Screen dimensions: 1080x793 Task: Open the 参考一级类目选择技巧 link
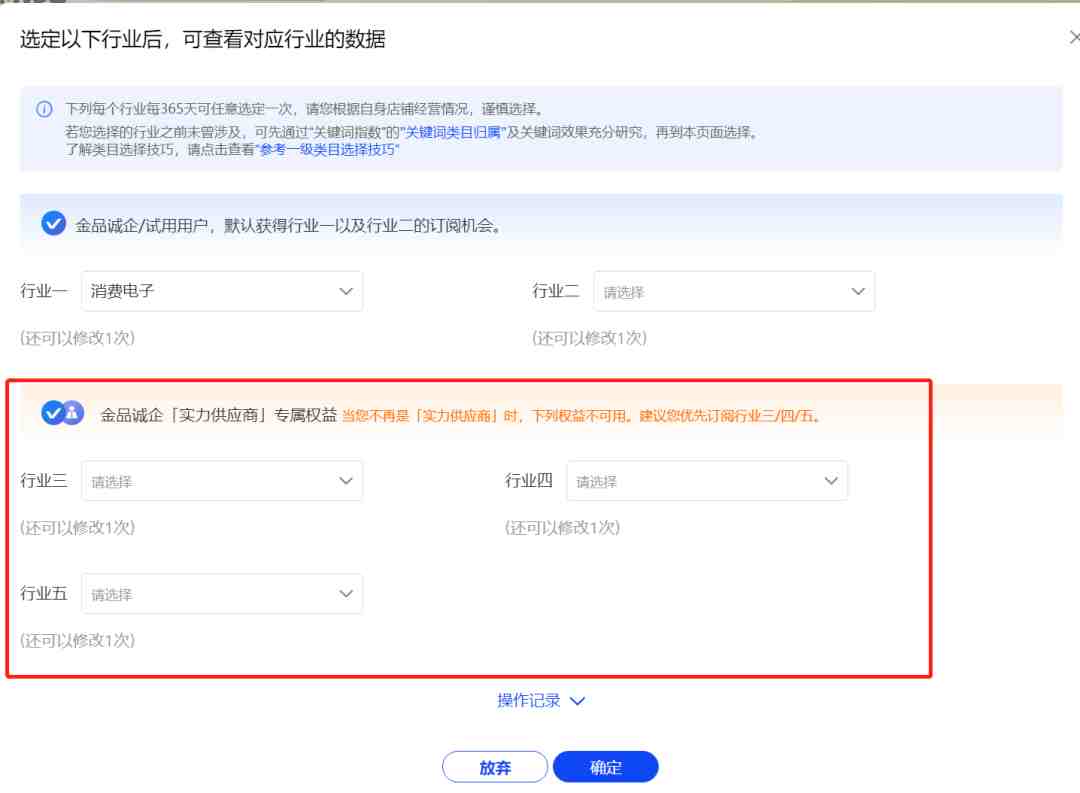pyautogui.click(x=327, y=150)
